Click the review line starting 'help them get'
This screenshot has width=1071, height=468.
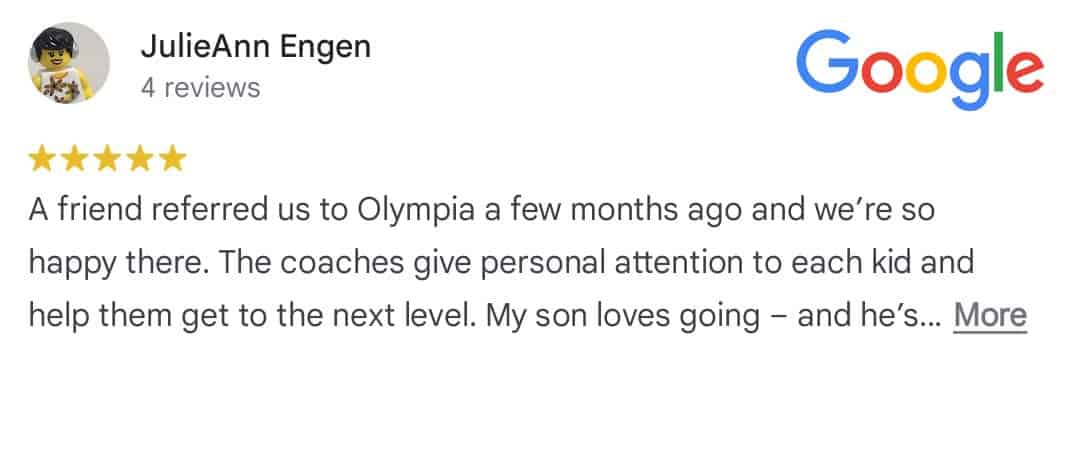[527, 316]
